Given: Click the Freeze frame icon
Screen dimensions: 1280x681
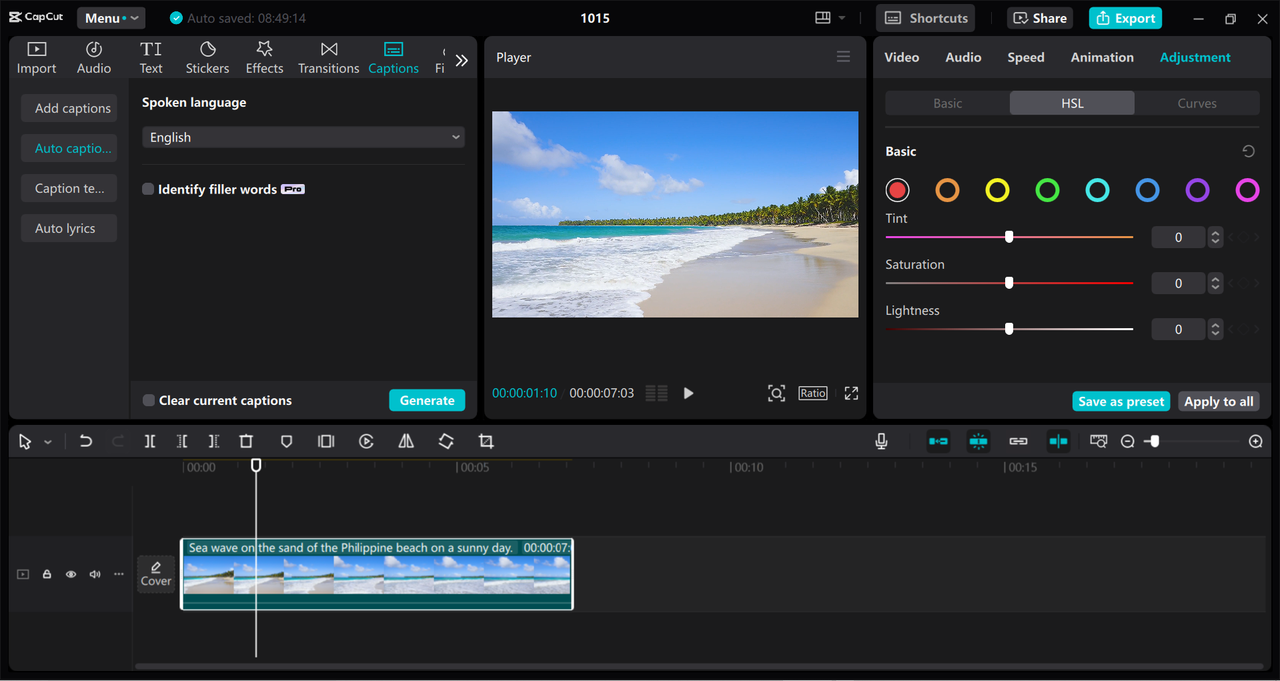Looking at the screenshot, I should pyautogui.click(x=326, y=441).
